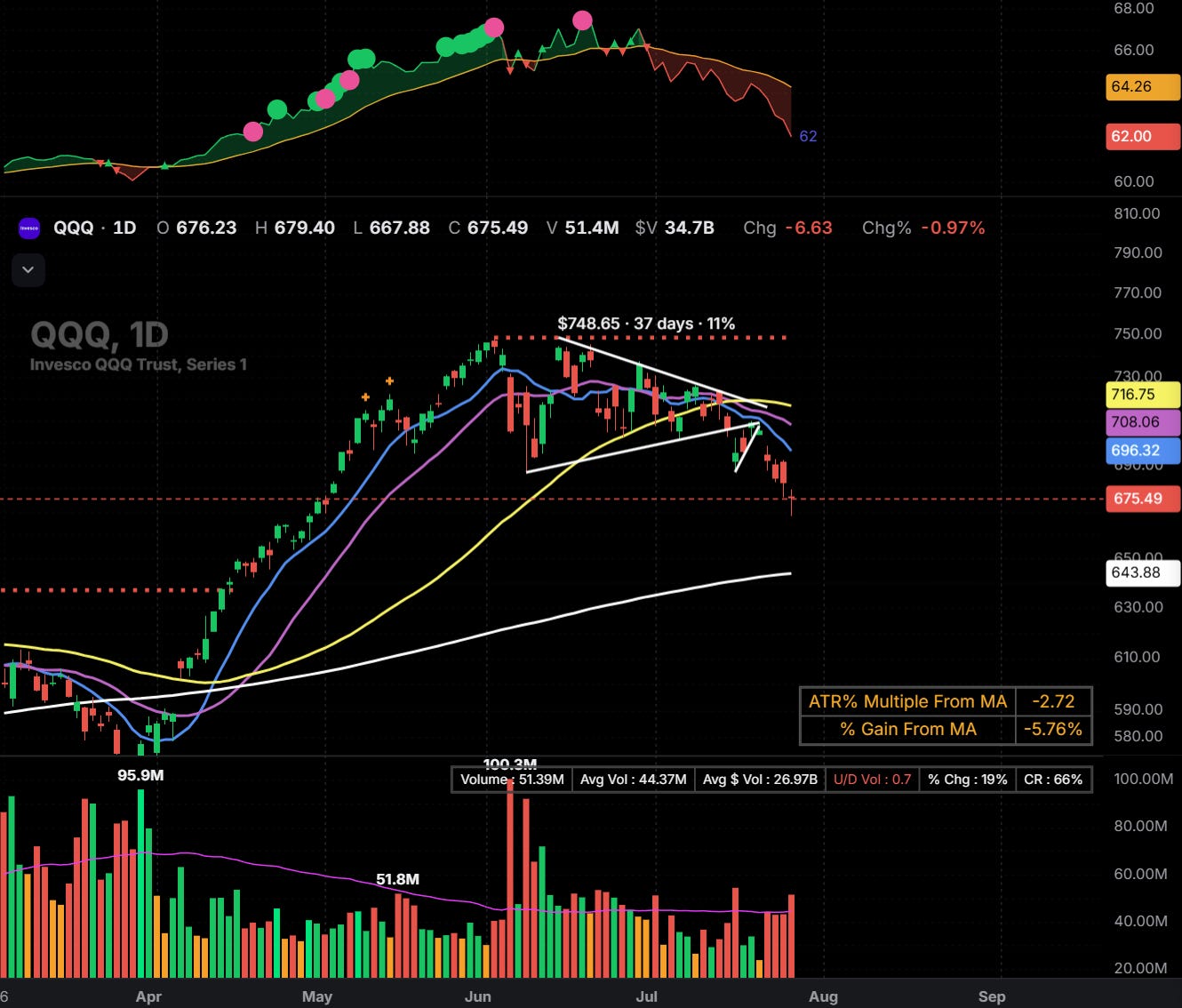Click the -5.76% table value
The width and height of the screenshot is (1182, 1008).
coord(1053,729)
